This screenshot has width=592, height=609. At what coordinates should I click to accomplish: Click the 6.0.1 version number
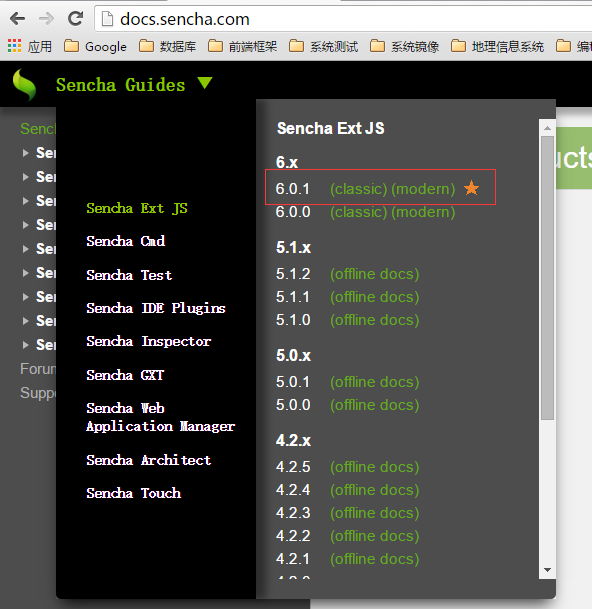tap(293, 189)
